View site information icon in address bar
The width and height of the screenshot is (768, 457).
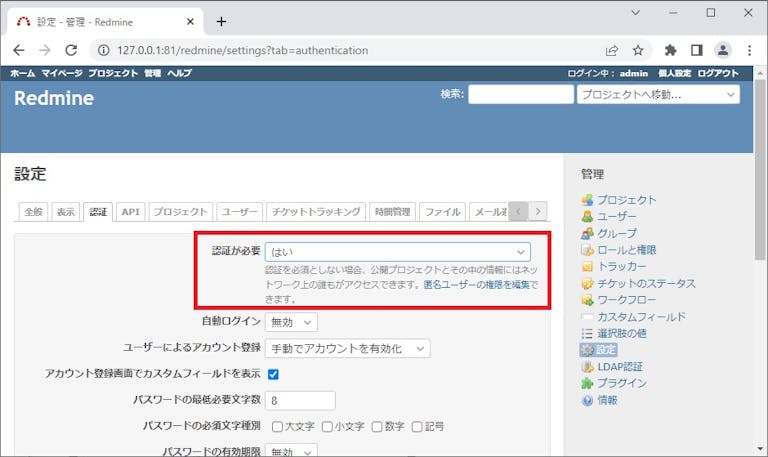103,50
